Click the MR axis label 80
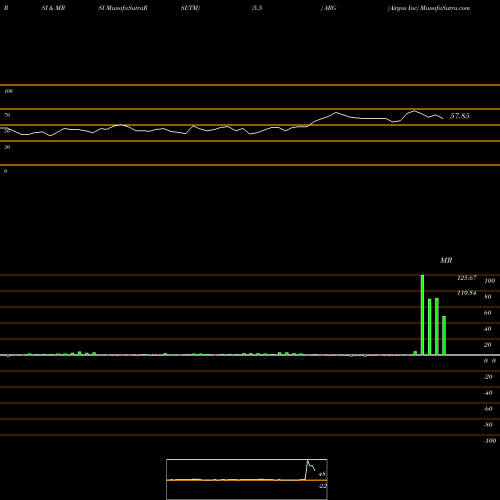 tap(488, 297)
